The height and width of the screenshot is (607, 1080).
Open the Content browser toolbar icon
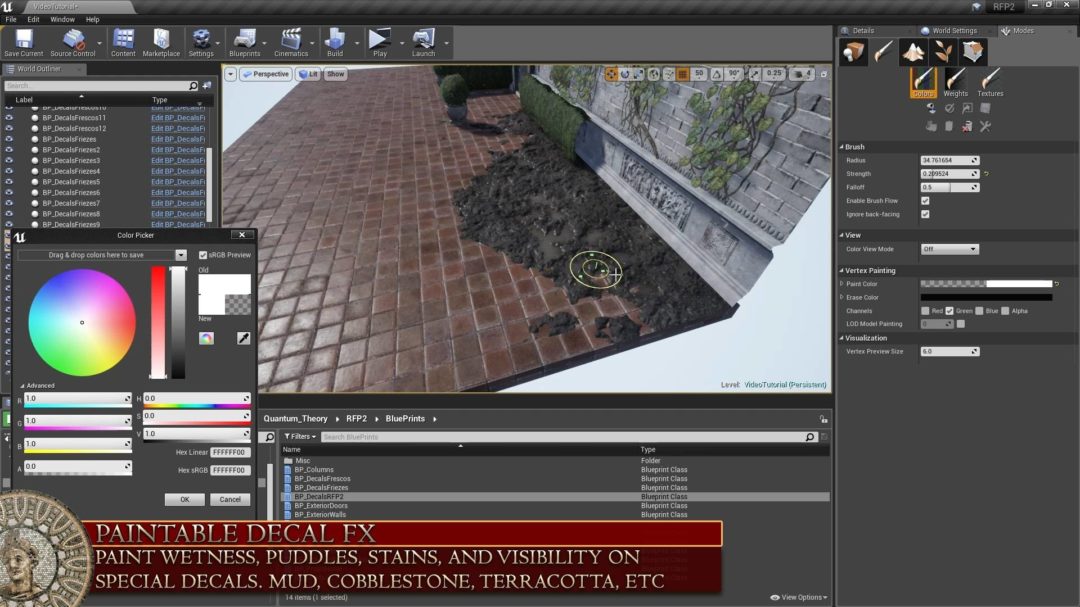point(123,43)
